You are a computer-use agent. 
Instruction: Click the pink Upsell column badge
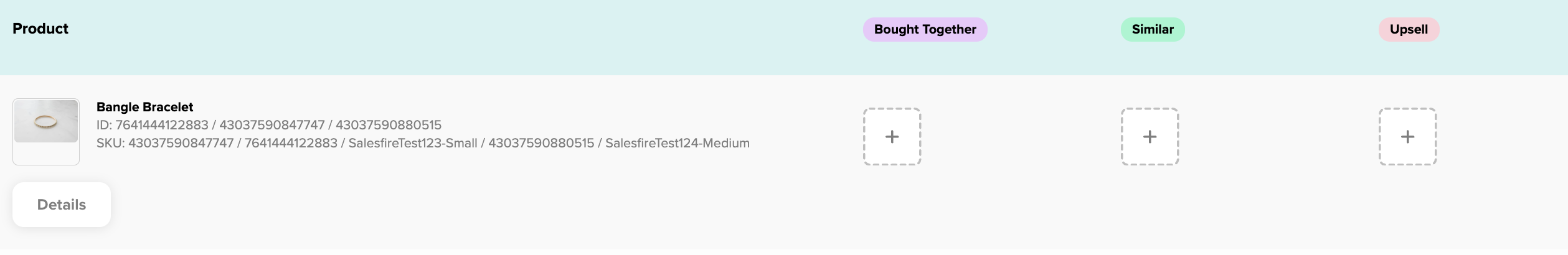[1409, 29]
